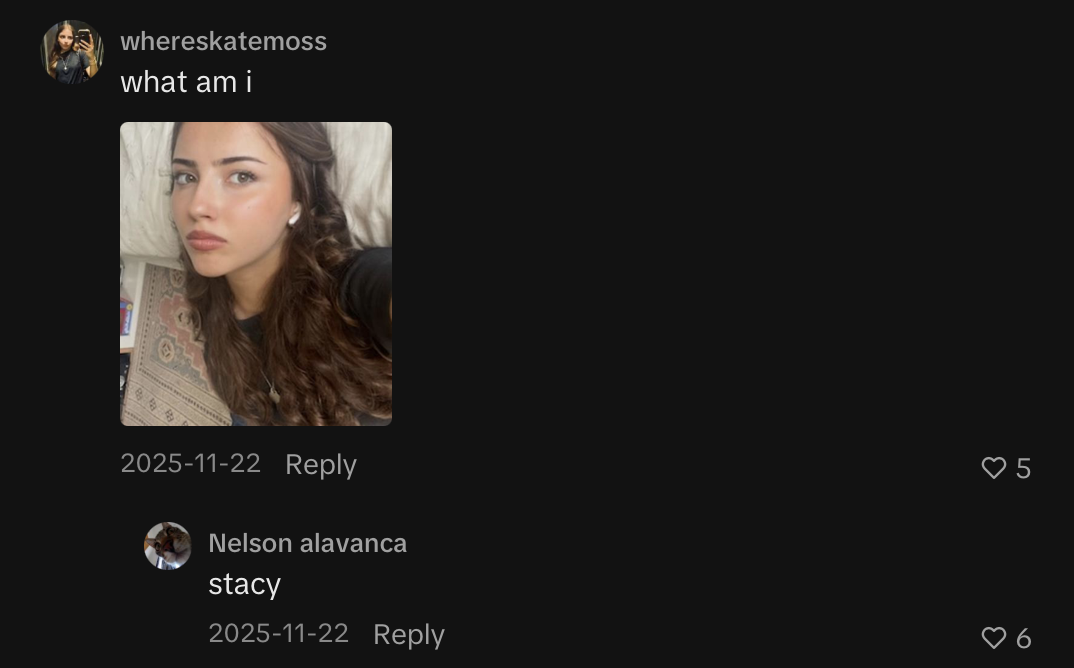This screenshot has width=1074, height=668.
Task: Reply to the whereskatemoss comment
Action: click(x=321, y=465)
